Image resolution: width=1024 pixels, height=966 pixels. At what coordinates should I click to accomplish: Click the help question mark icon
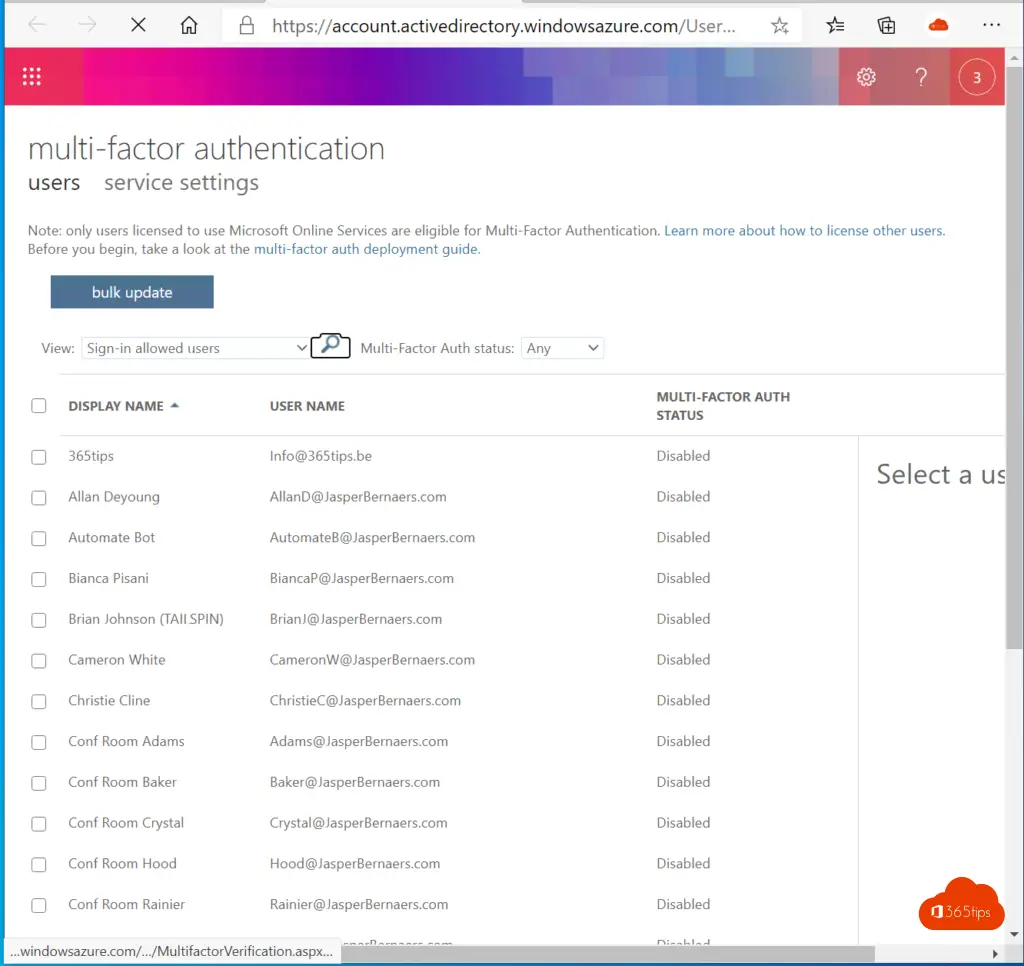pos(921,77)
